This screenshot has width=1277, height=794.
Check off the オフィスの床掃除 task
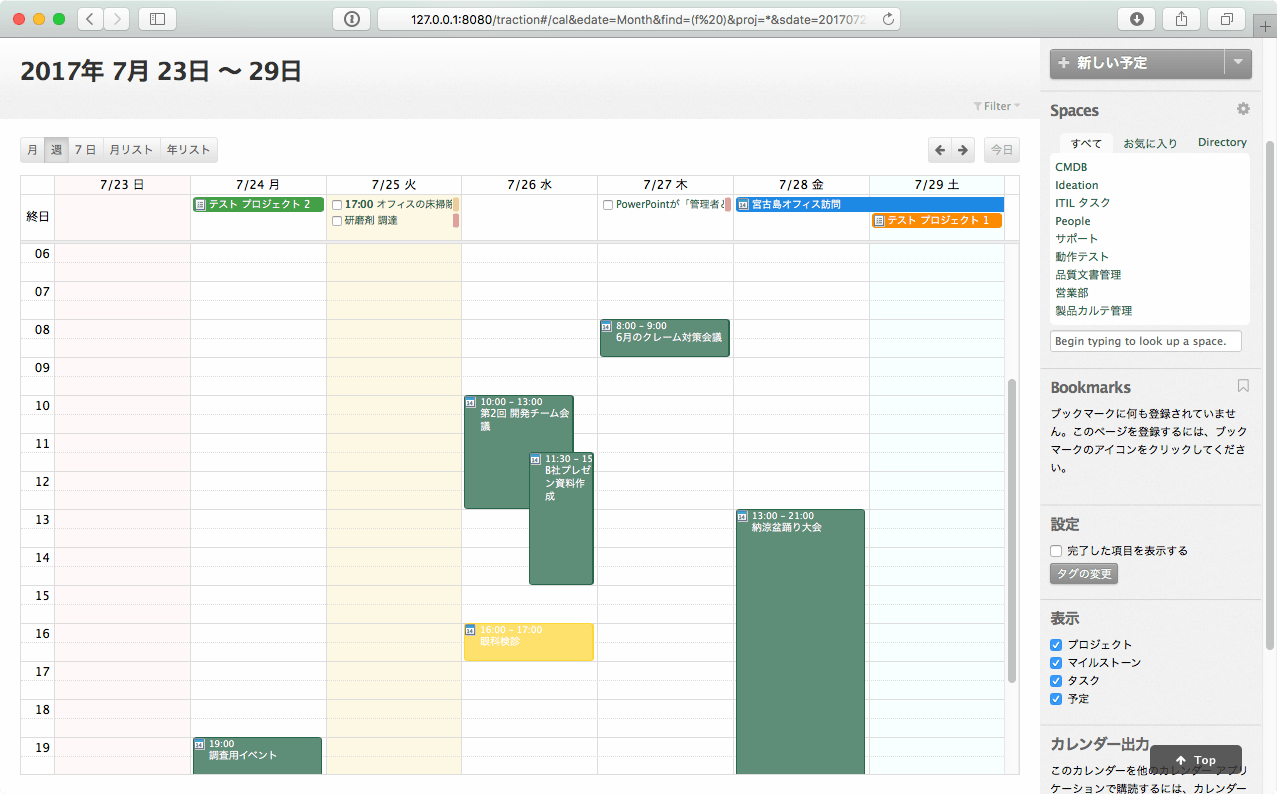point(337,205)
